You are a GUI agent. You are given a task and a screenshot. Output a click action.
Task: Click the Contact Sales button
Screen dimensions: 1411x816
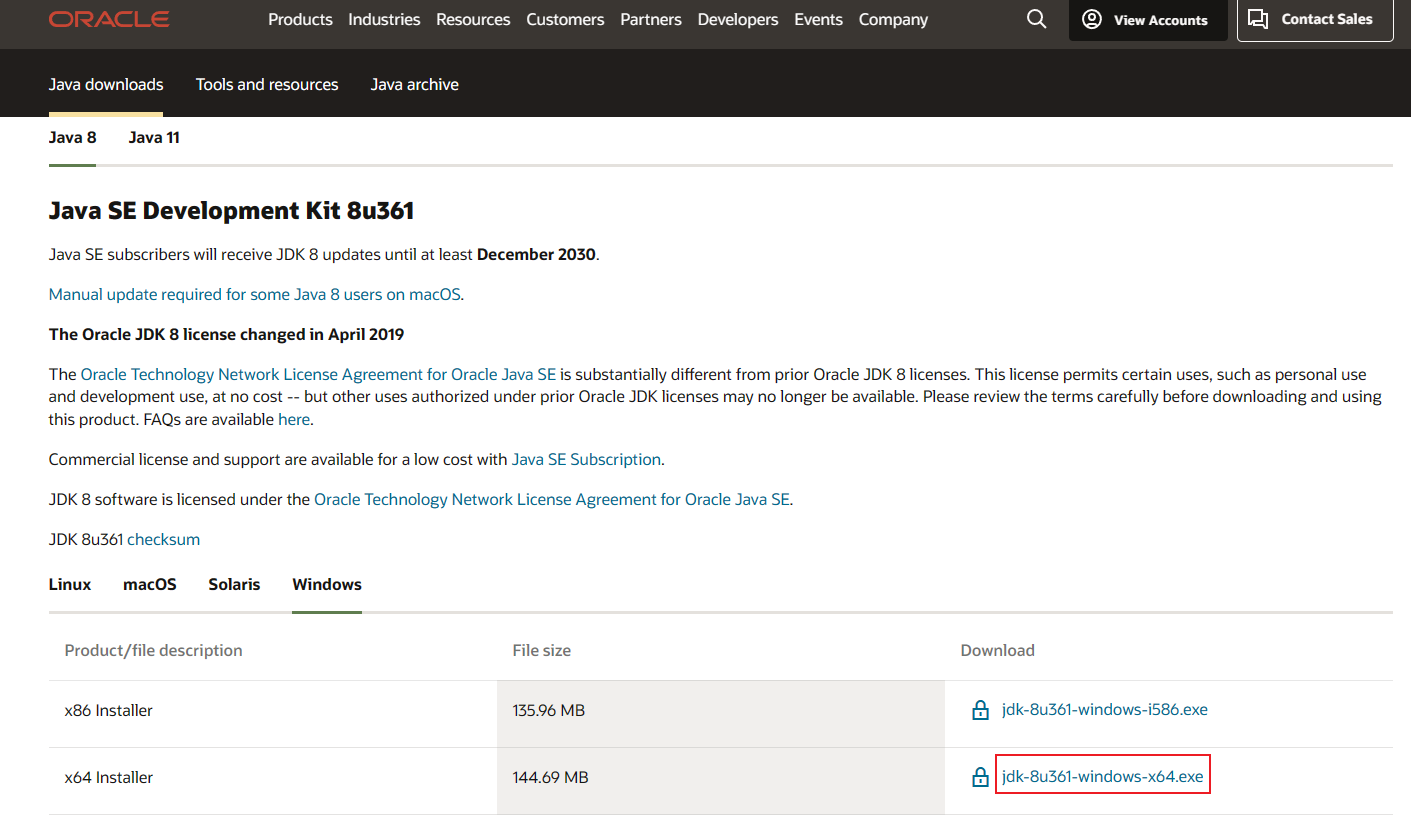1314,19
